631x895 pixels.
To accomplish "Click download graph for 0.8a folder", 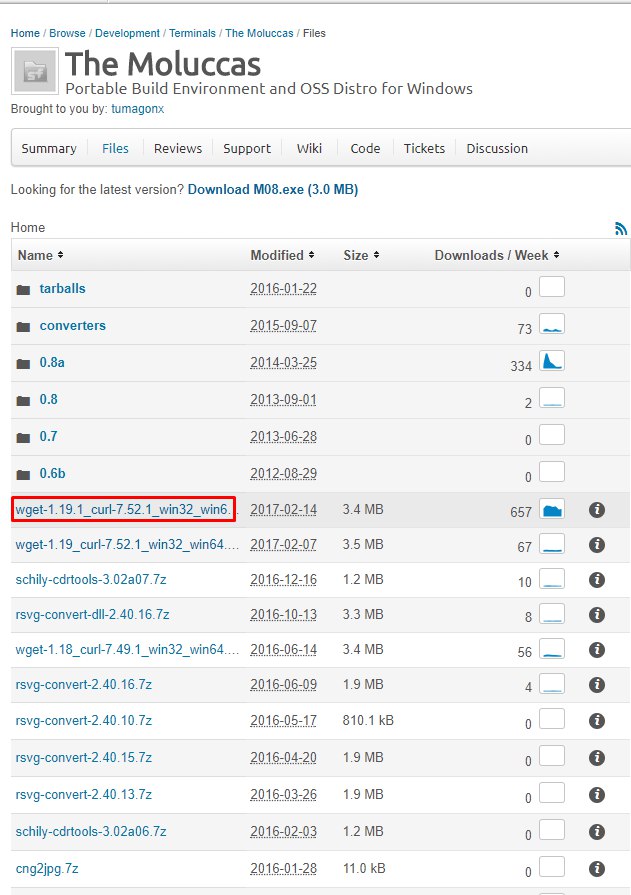I will (x=552, y=361).
